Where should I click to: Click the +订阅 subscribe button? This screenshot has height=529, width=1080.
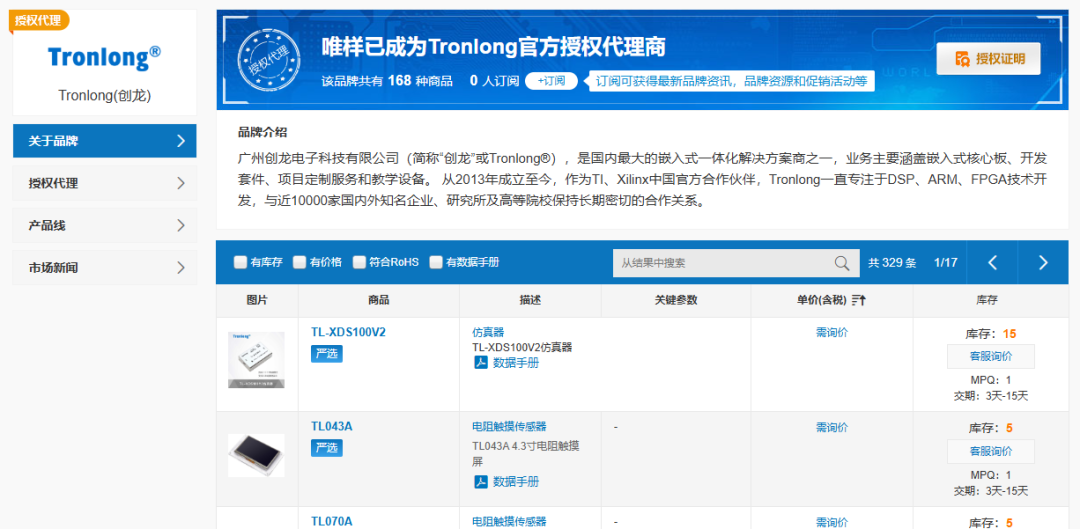click(551, 81)
